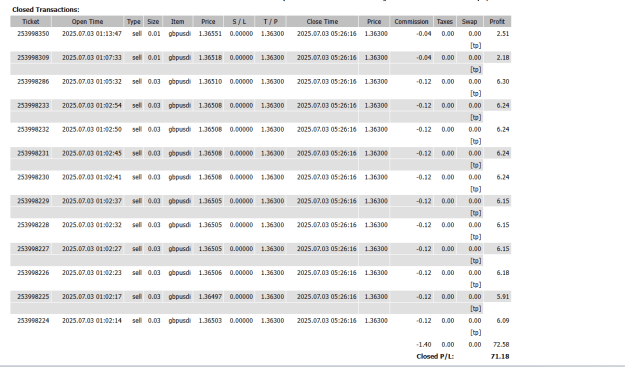The height and width of the screenshot is (367, 625).
Task: Click the Commission column header
Action: (411, 22)
